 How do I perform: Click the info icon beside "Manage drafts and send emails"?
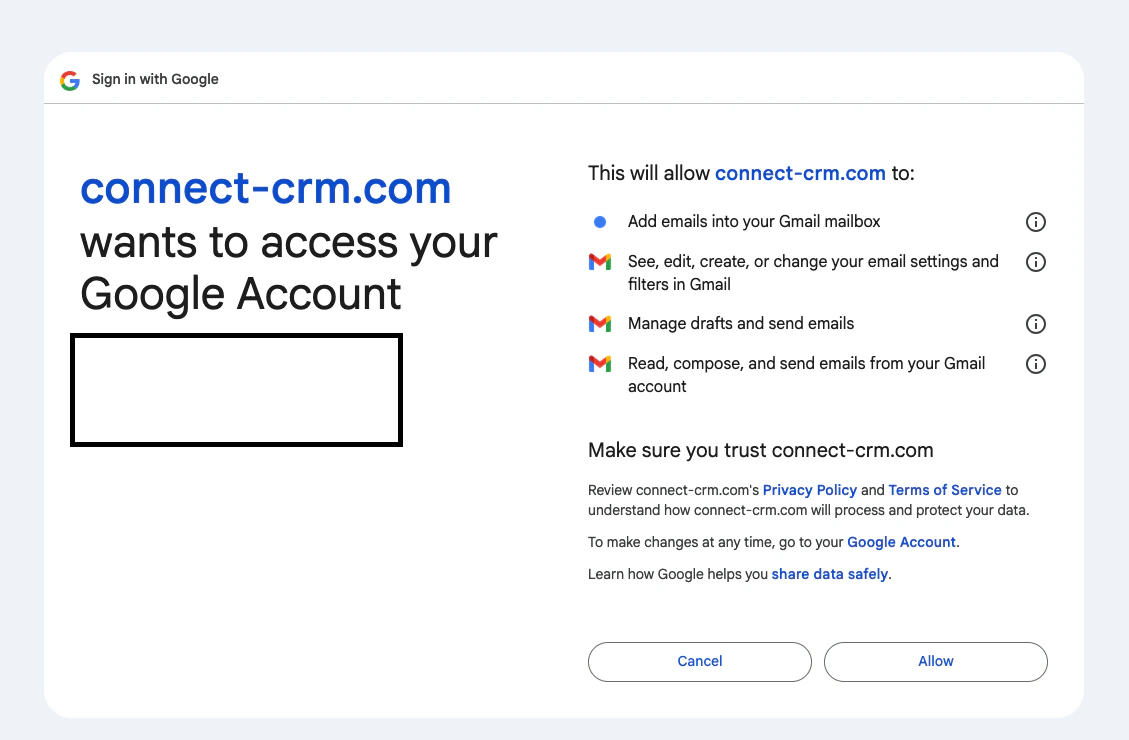(x=1036, y=323)
